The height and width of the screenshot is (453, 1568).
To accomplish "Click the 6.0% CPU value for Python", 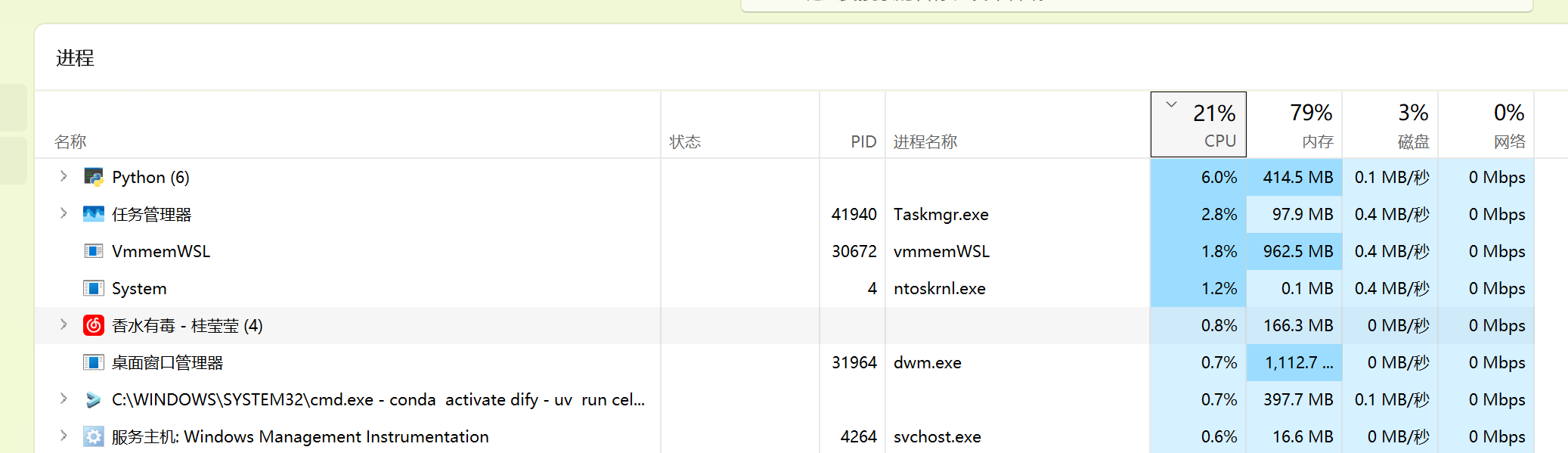I will click(1219, 177).
